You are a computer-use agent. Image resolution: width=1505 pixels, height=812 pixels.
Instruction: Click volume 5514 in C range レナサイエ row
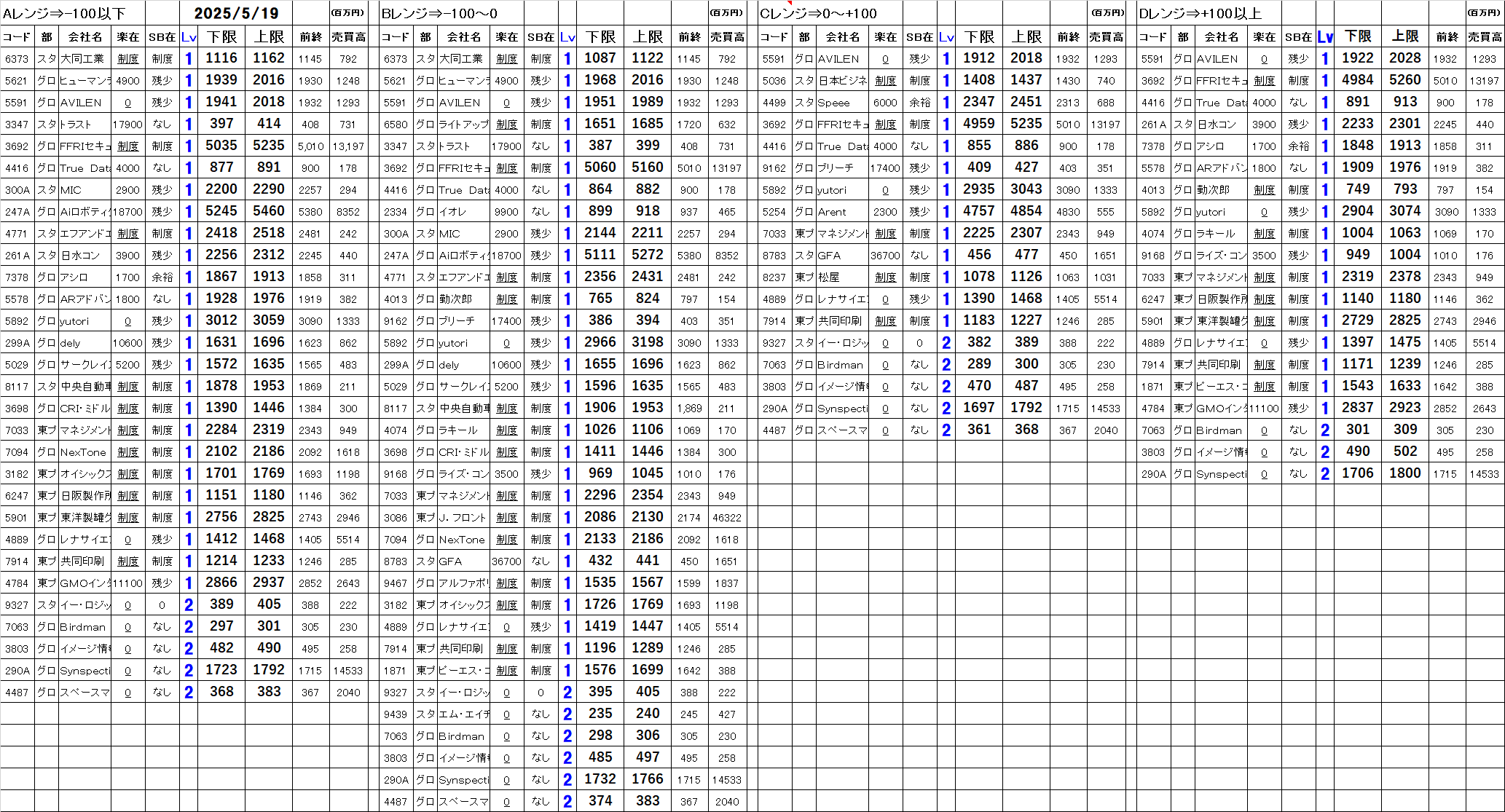tap(1106, 299)
